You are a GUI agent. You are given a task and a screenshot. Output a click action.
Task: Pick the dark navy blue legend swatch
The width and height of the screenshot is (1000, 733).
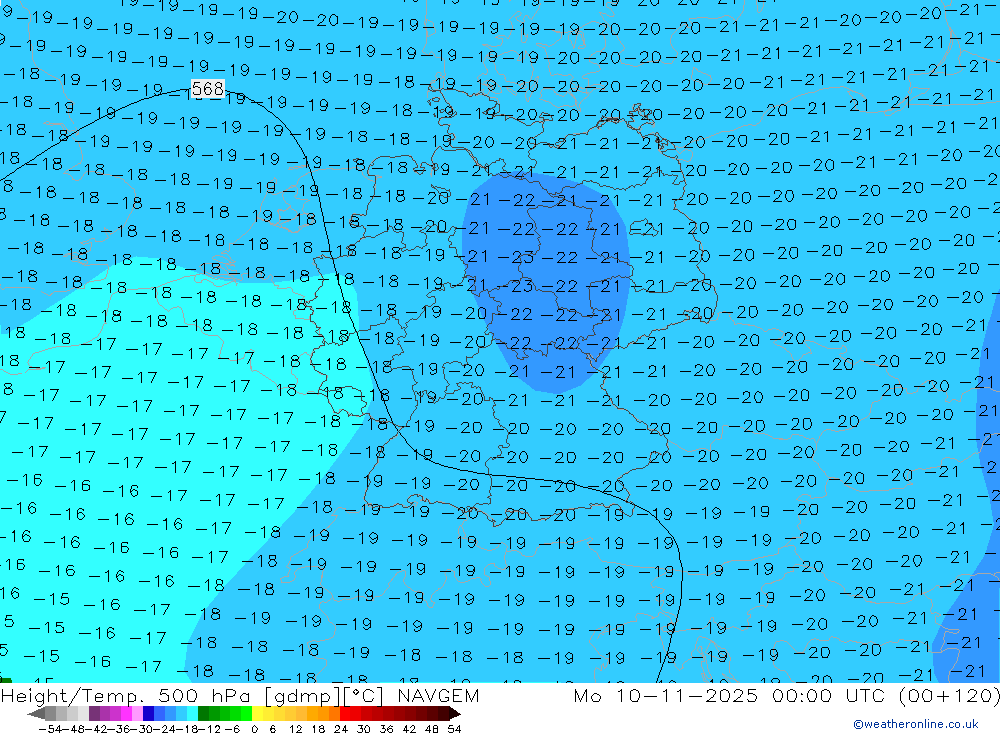(x=149, y=714)
